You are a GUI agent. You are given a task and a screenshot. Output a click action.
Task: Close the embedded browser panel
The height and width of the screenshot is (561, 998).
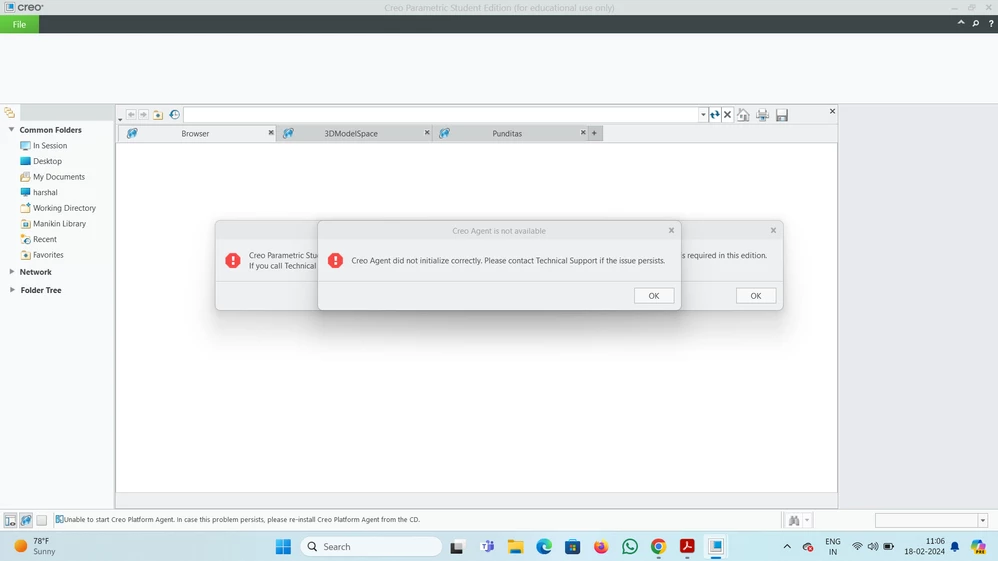click(x=832, y=111)
